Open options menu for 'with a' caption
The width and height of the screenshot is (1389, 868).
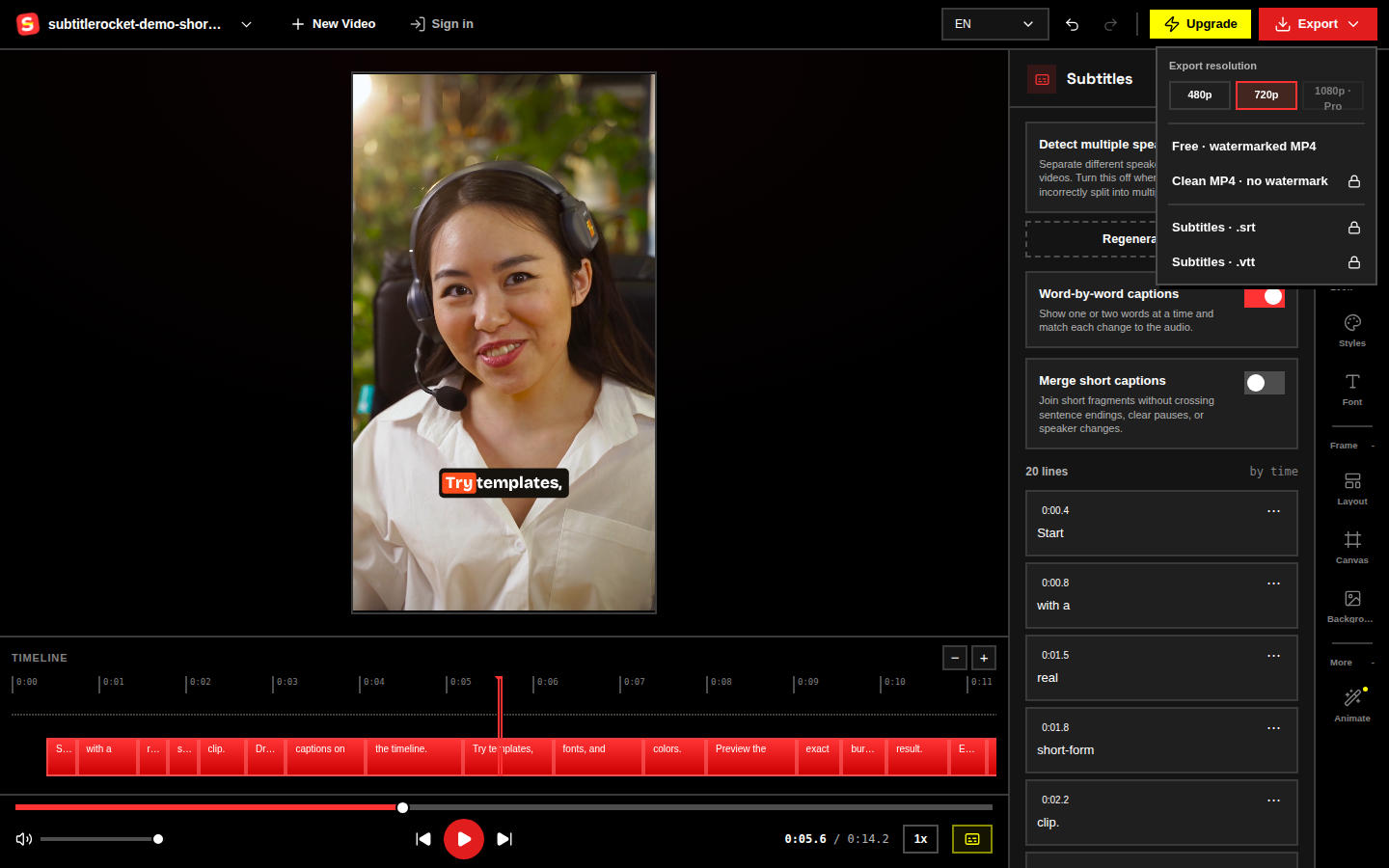pos(1273,583)
